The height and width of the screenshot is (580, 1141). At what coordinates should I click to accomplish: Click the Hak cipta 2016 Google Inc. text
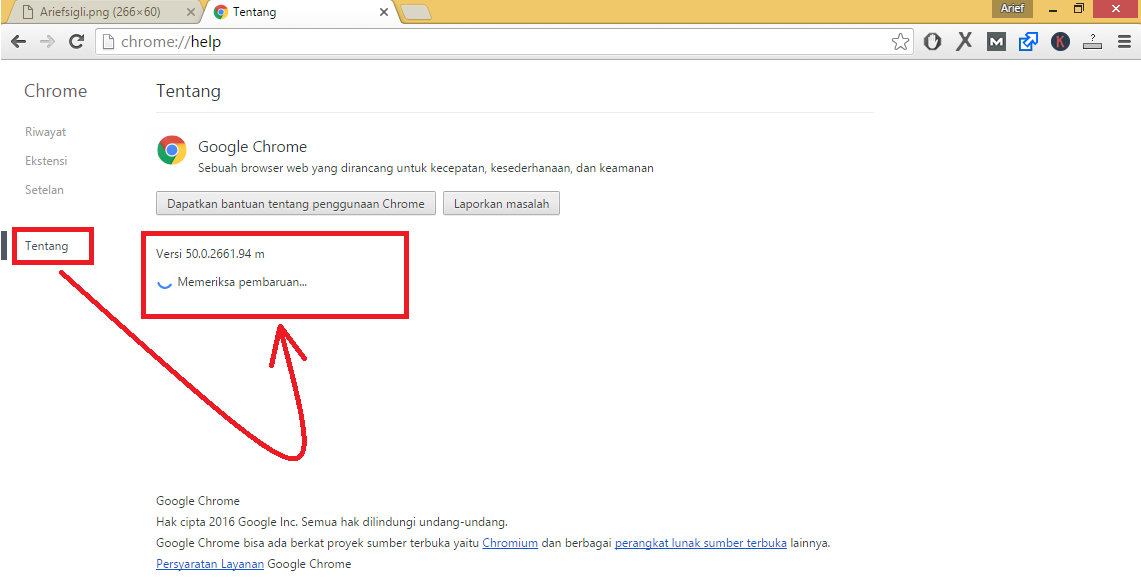[332, 522]
